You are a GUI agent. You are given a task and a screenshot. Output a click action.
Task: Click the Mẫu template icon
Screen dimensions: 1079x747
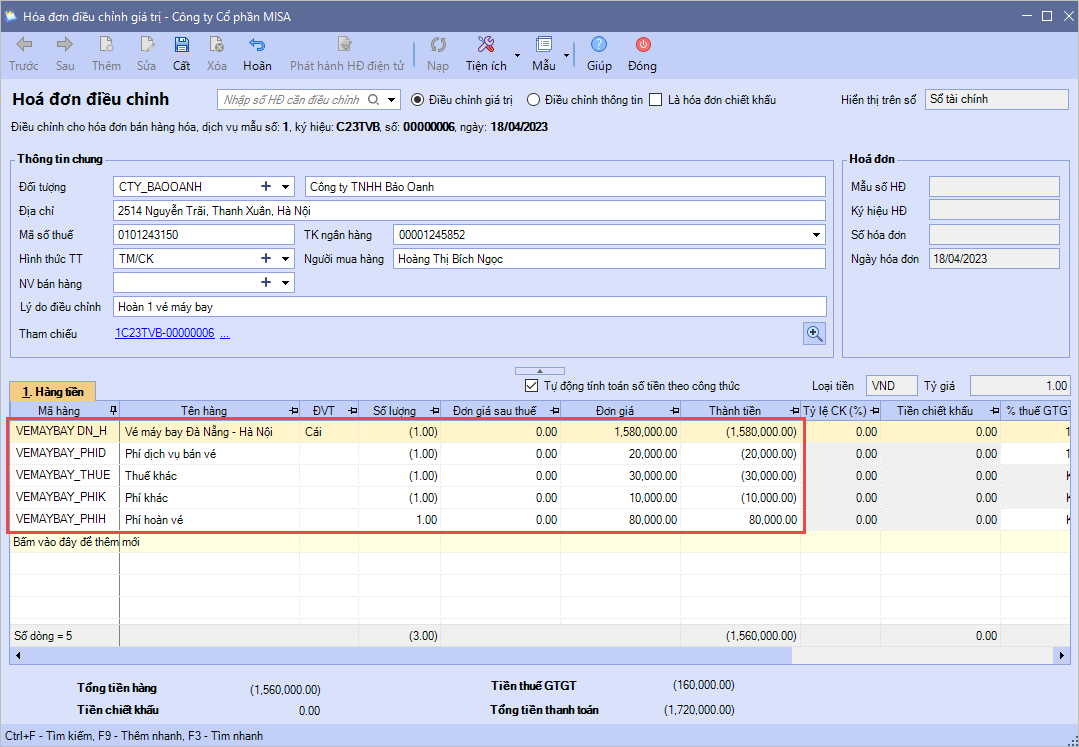click(543, 45)
